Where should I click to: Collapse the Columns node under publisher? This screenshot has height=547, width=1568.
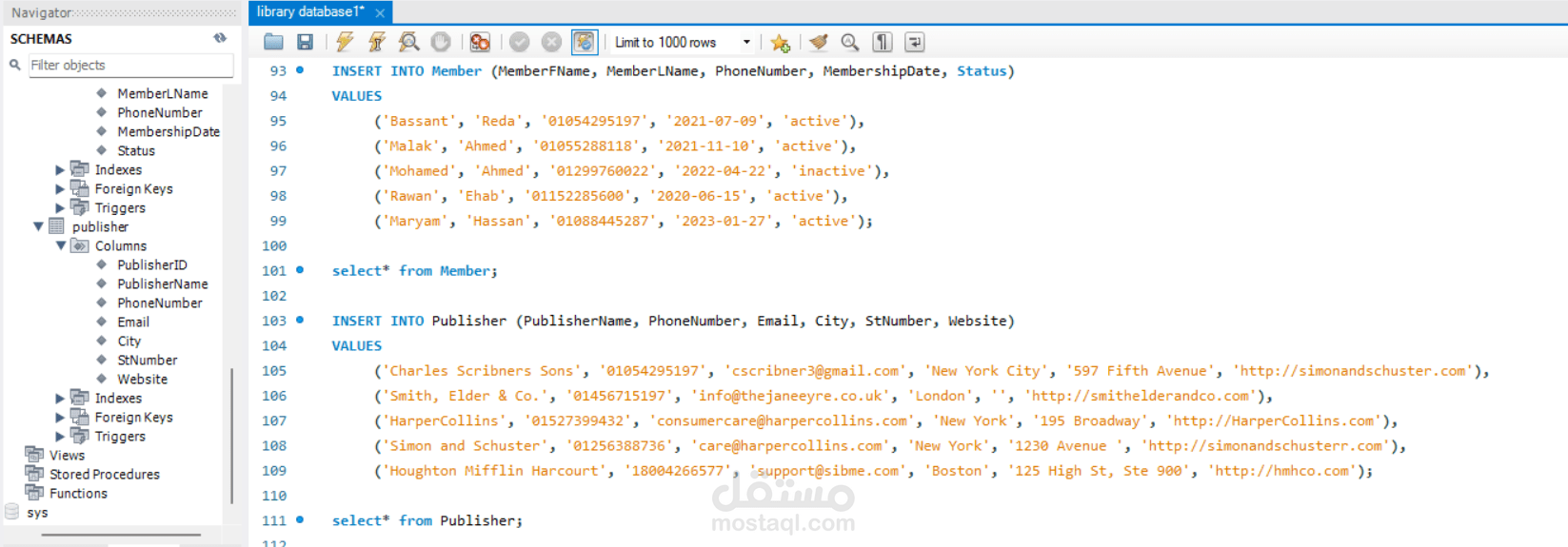tap(60, 245)
